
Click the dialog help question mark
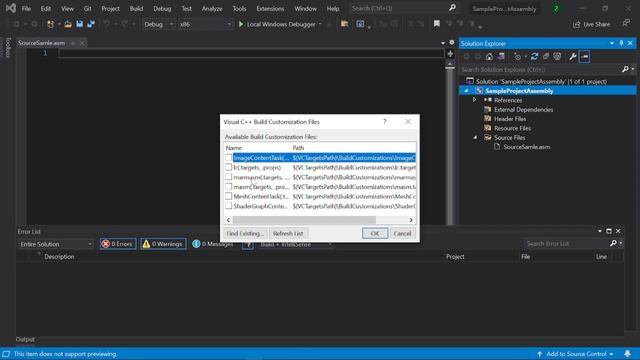pos(384,122)
